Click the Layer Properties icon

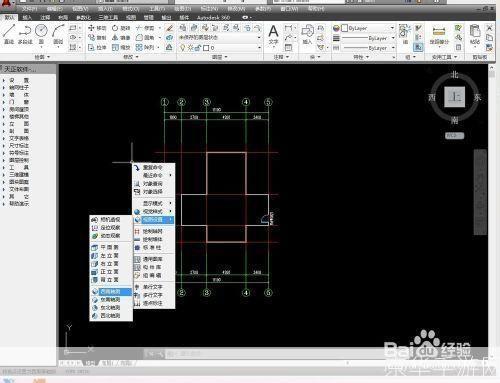(183, 28)
